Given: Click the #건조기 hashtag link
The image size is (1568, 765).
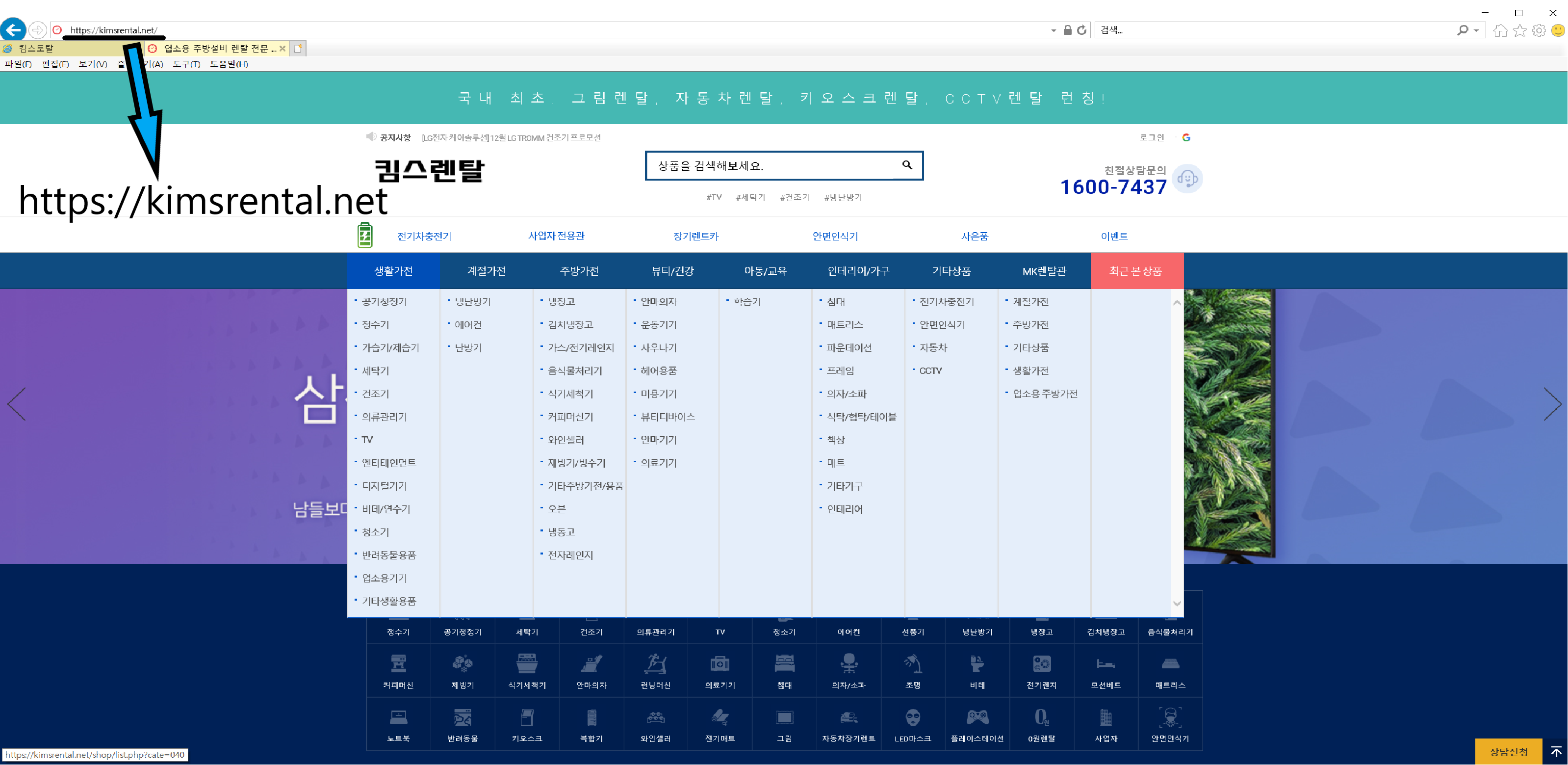Looking at the screenshot, I should click(795, 197).
